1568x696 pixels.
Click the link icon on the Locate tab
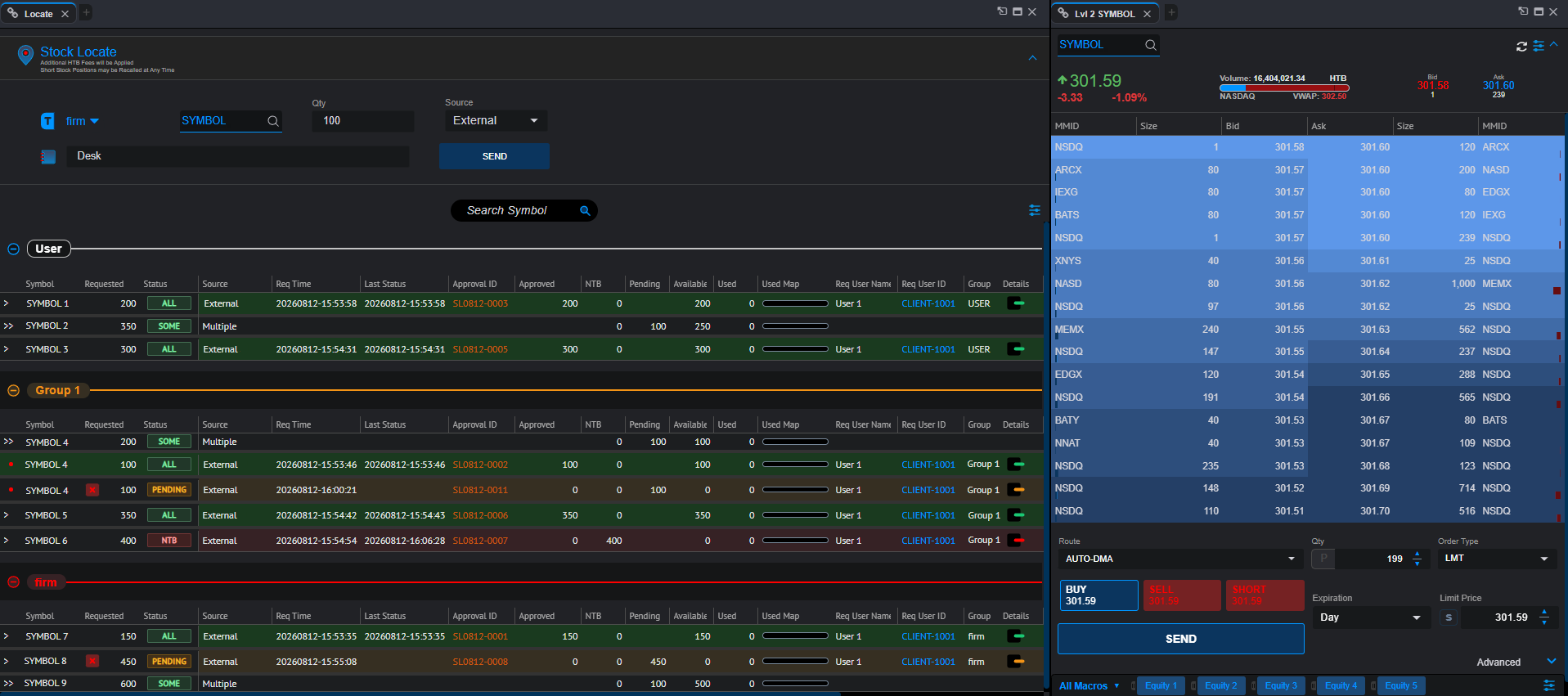point(12,13)
